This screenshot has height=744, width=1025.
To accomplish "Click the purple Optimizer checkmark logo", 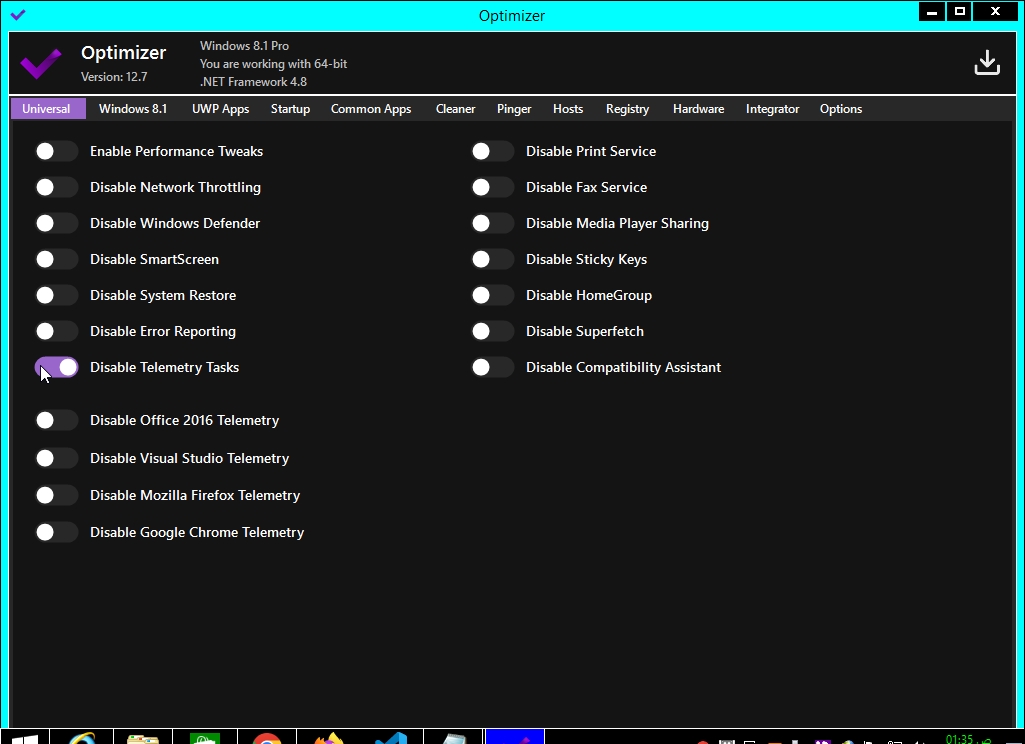I will click(40, 62).
